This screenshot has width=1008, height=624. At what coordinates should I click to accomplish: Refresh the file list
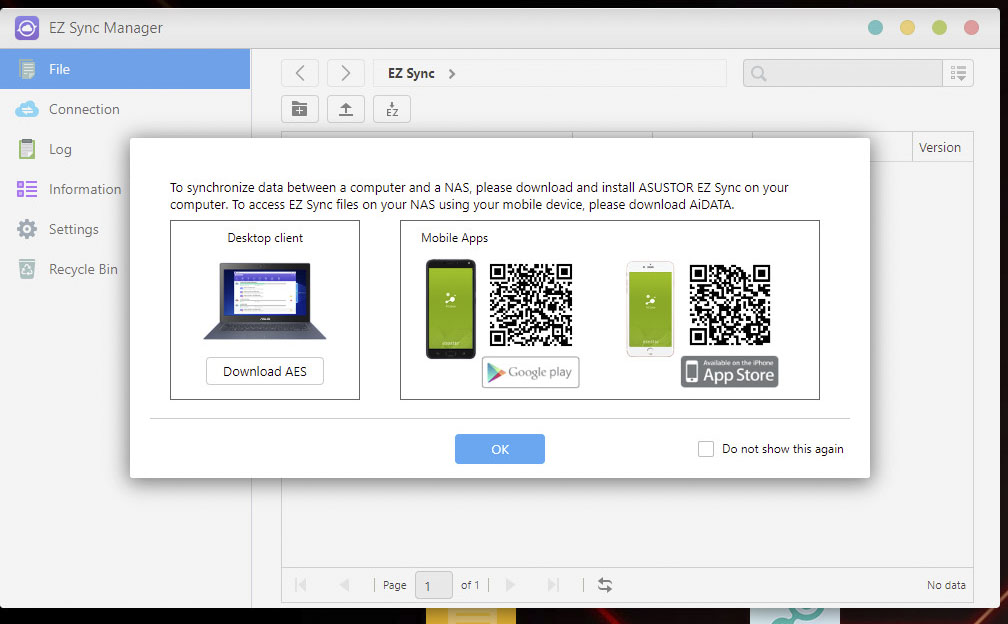pyautogui.click(x=605, y=585)
